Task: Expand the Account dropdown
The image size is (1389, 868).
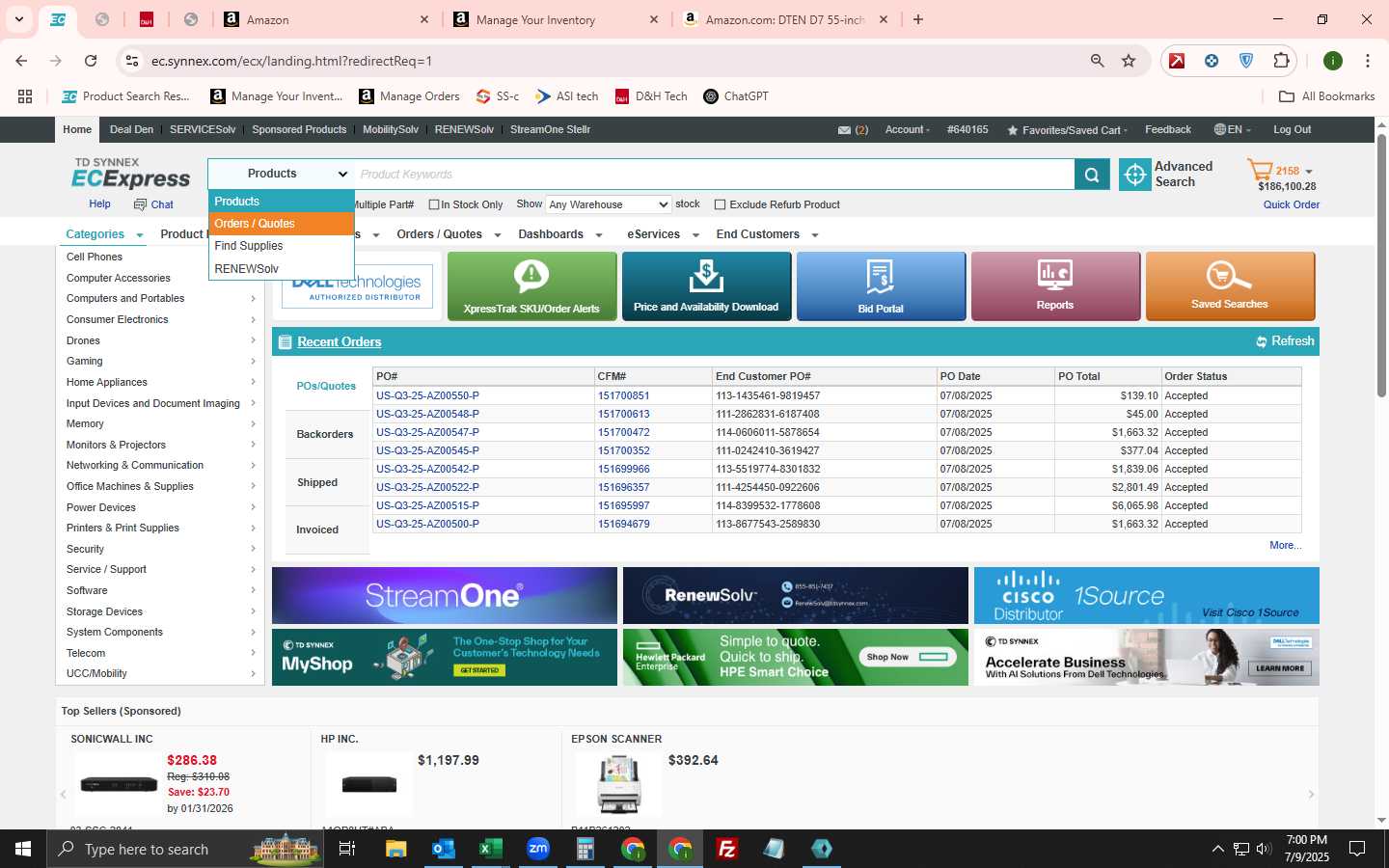Action: 908,130
